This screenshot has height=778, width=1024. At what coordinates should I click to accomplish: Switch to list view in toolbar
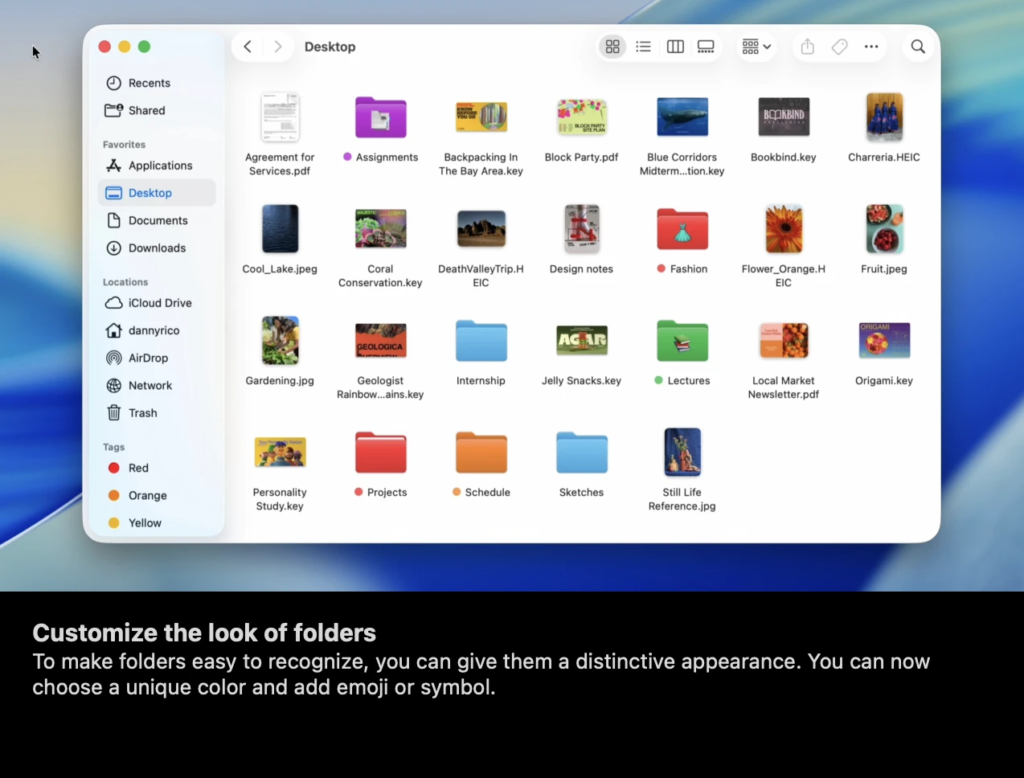point(643,47)
